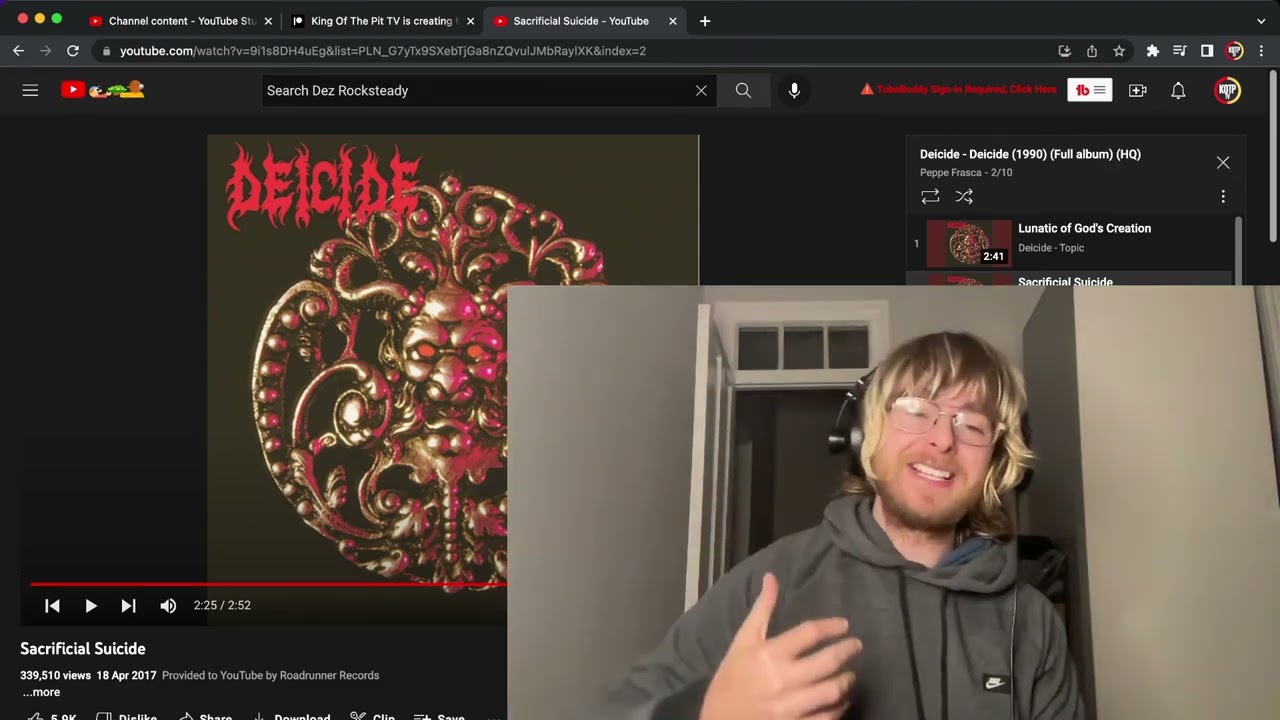The height and width of the screenshot is (720, 1280).
Task: Skip to next video
Action: 128,605
